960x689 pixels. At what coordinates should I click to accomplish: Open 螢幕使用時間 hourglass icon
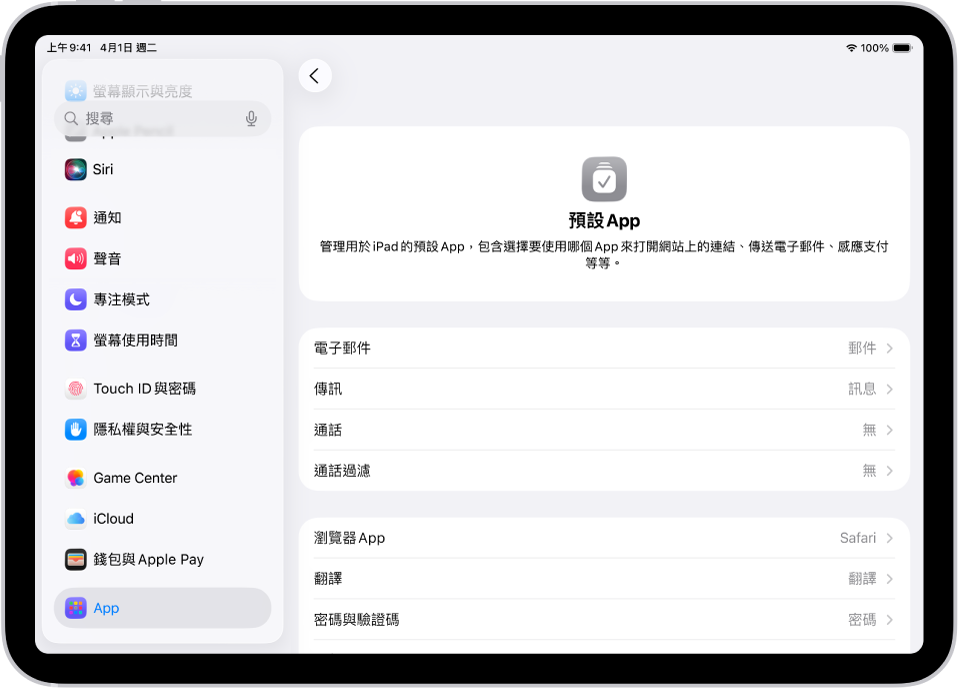(x=75, y=339)
